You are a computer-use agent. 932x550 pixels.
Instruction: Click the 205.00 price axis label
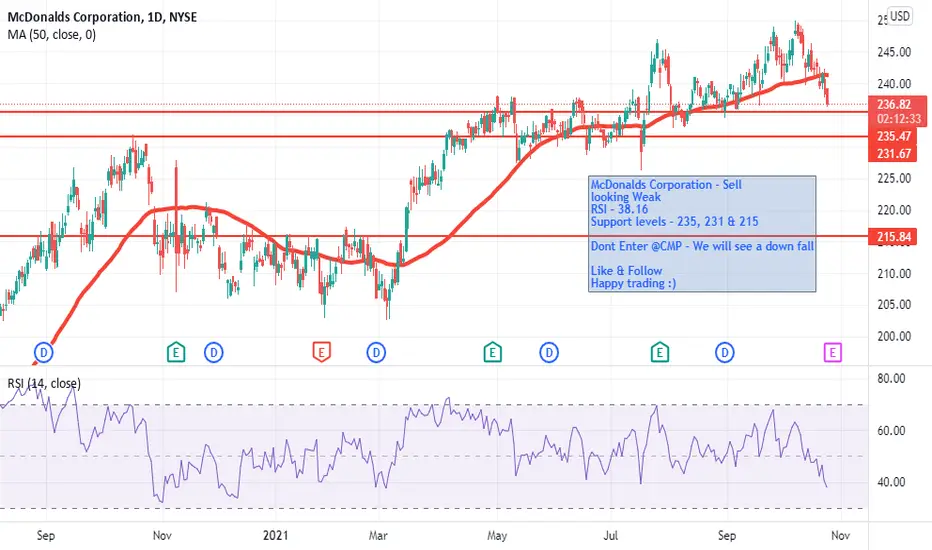[894, 304]
